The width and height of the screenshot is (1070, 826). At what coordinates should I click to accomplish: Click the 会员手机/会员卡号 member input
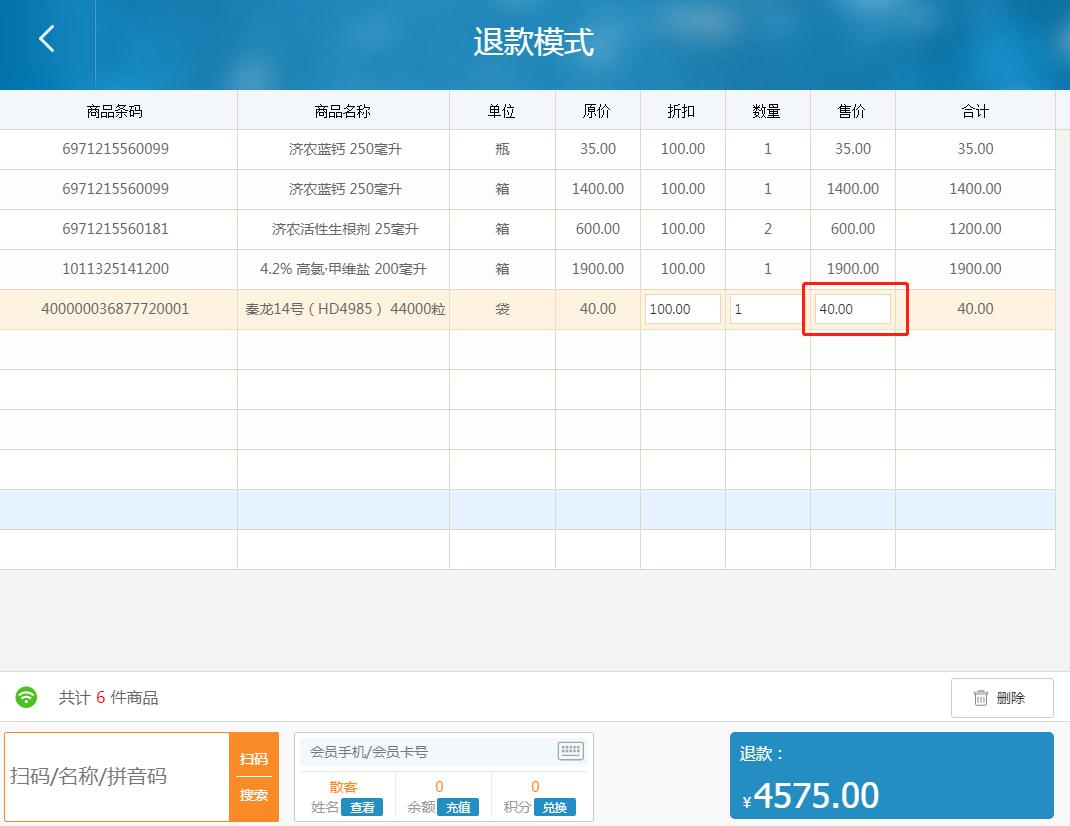click(420, 750)
